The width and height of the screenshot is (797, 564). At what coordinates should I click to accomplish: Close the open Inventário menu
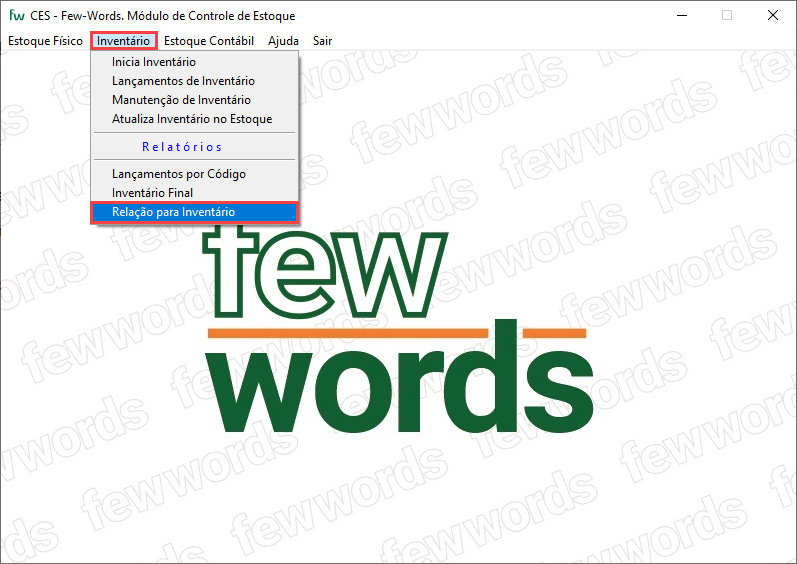tap(124, 41)
